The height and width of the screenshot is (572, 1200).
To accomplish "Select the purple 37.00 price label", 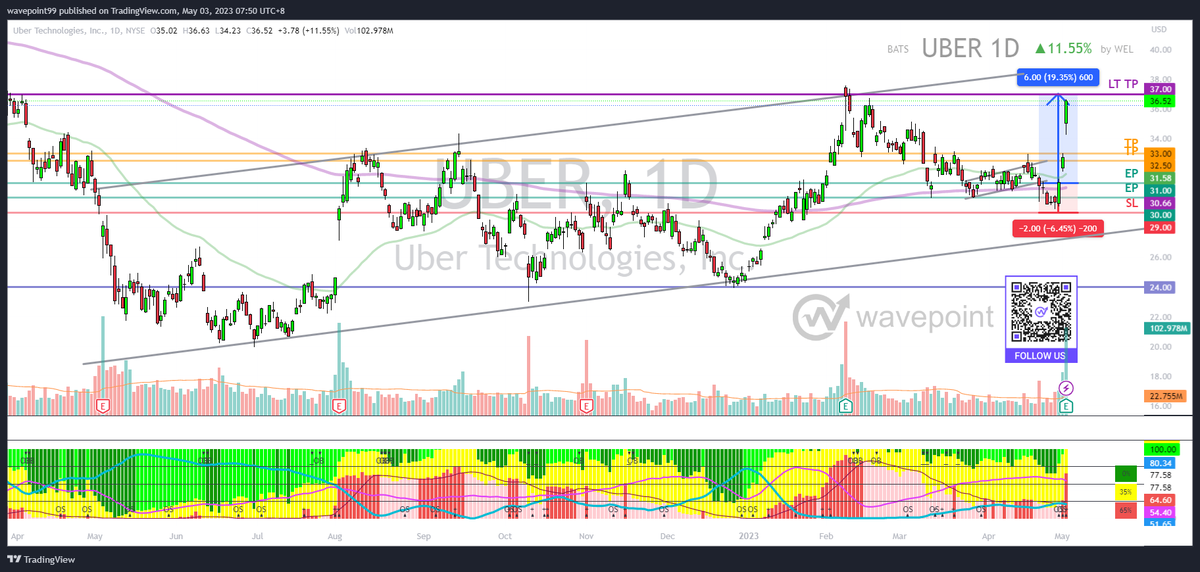I will 1161,89.
